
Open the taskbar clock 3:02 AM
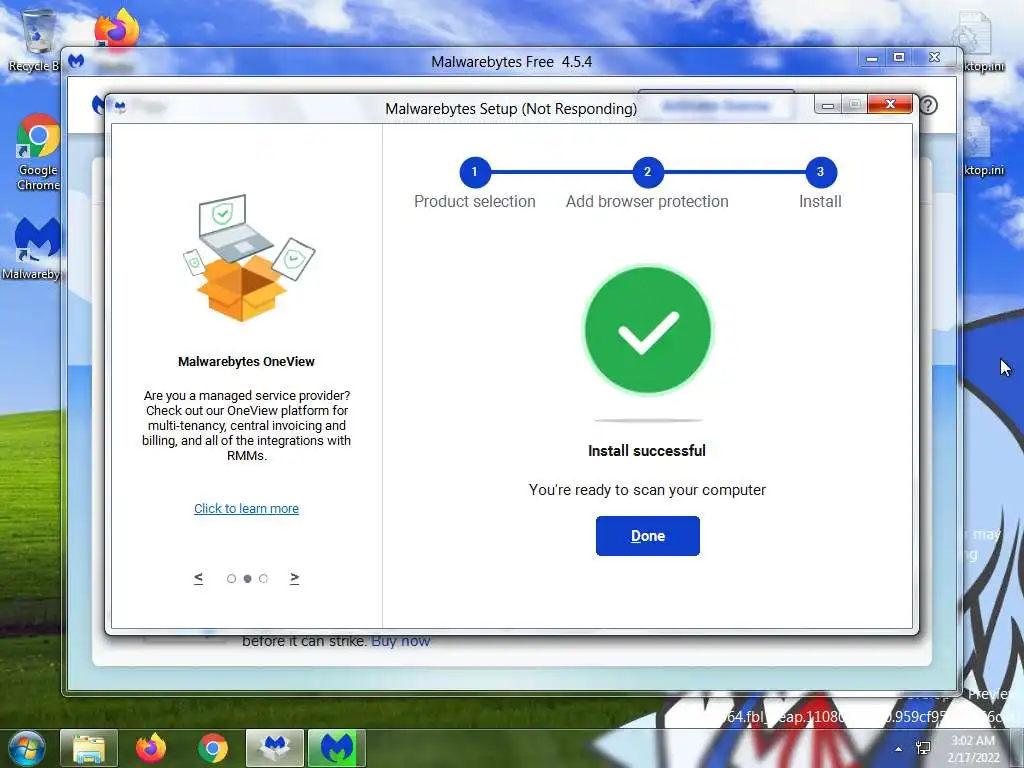click(973, 749)
